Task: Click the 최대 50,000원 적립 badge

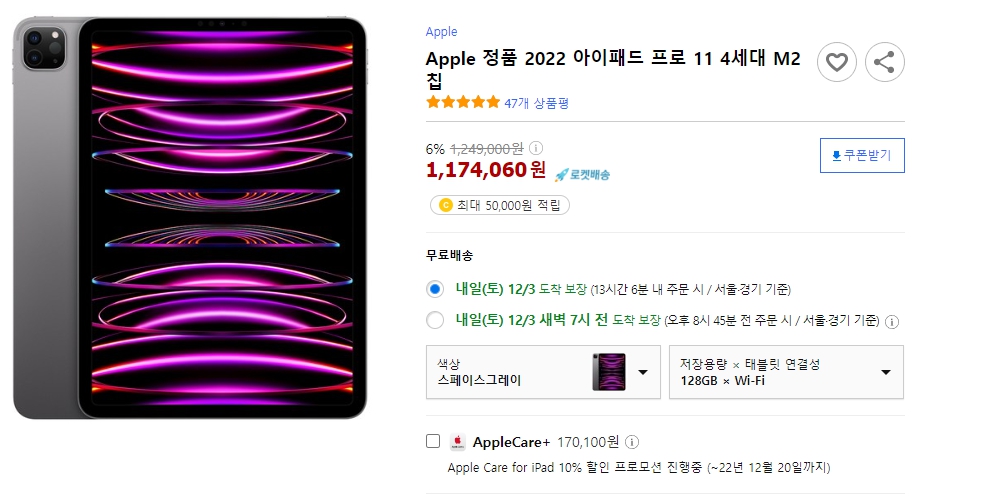Action: (500, 205)
